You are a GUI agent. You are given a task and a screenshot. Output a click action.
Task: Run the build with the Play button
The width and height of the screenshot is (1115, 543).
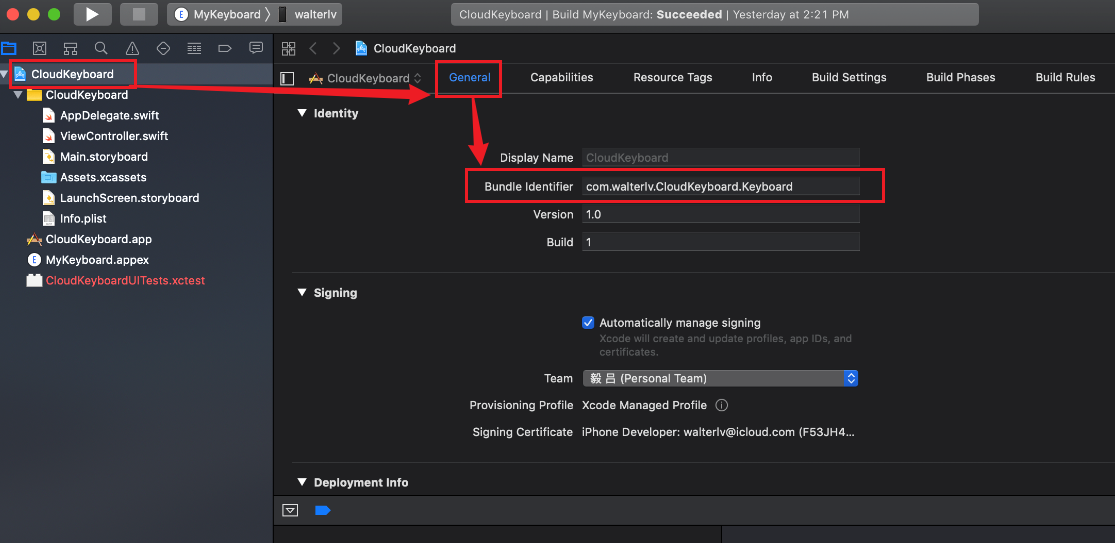pyautogui.click(x=92, y=14)
